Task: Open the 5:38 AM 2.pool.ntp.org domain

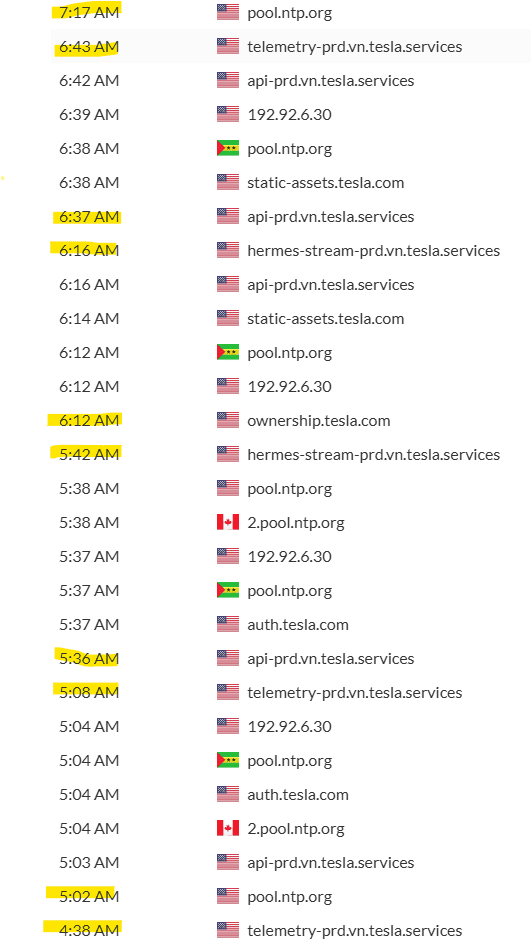Action: click(x=296, y=523)
